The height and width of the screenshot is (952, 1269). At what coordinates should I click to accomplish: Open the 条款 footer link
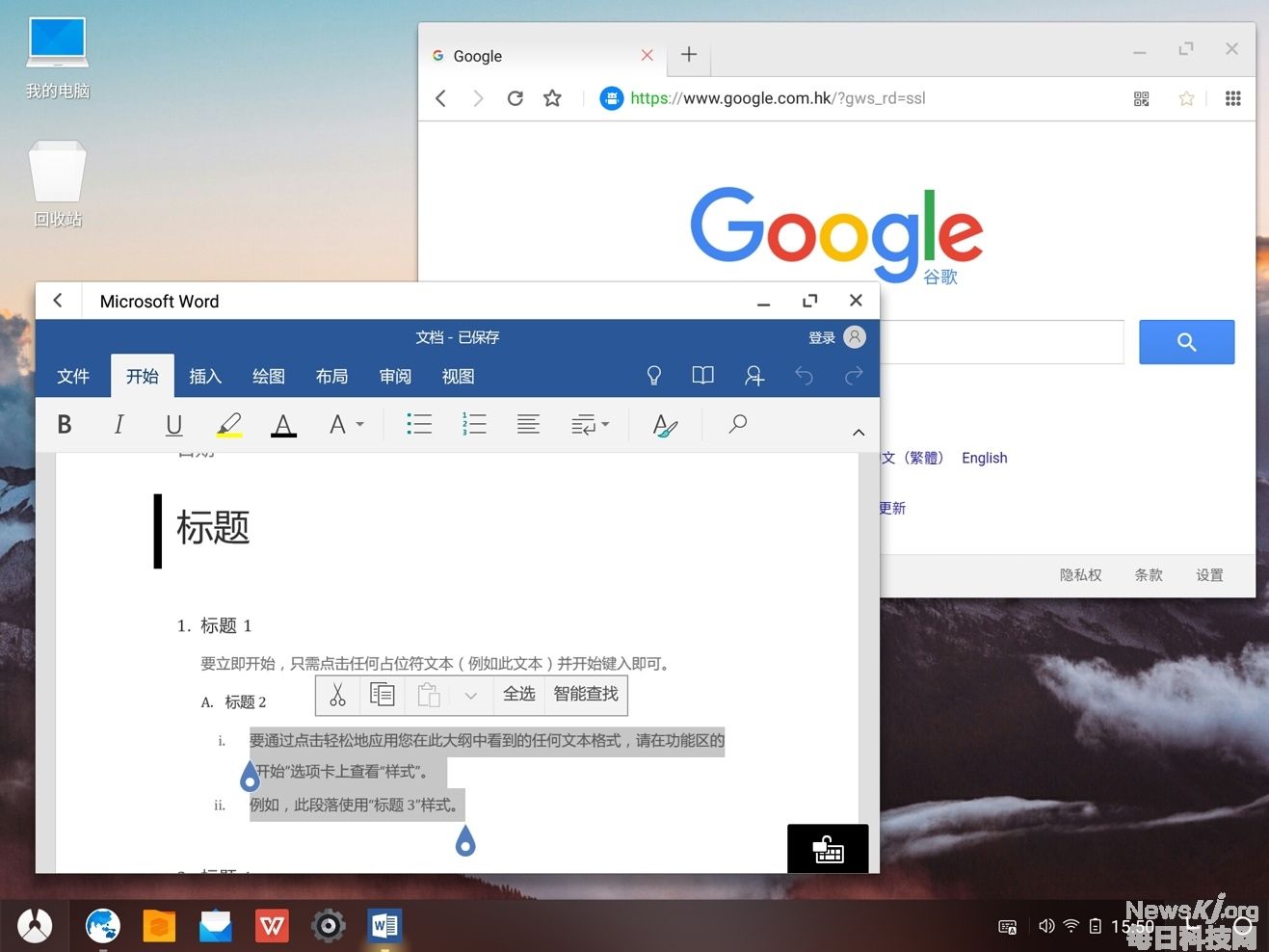click(x=1149, y=575)
